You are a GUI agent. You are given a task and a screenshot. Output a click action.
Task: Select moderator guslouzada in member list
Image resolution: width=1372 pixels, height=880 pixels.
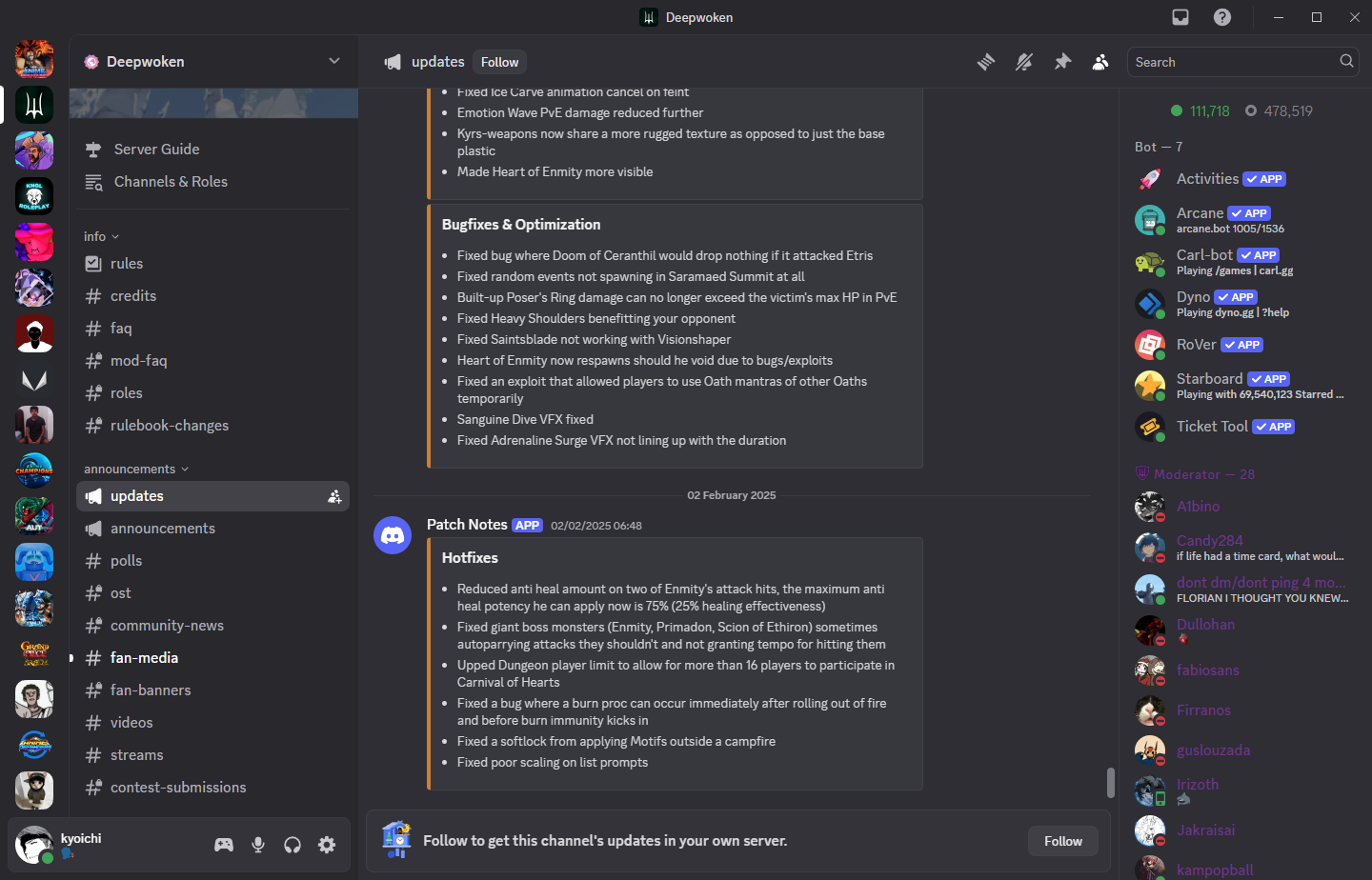[x=1242, y=750]
